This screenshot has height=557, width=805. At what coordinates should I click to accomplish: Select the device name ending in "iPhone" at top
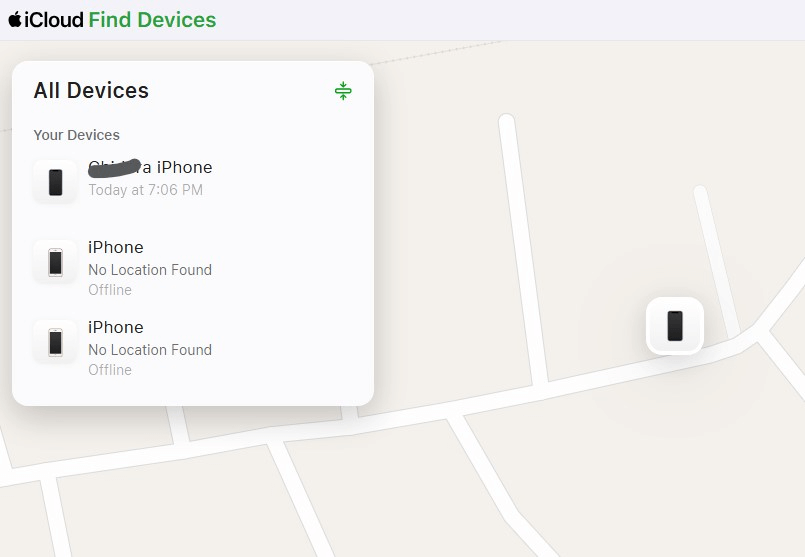(x=150, y=167)
